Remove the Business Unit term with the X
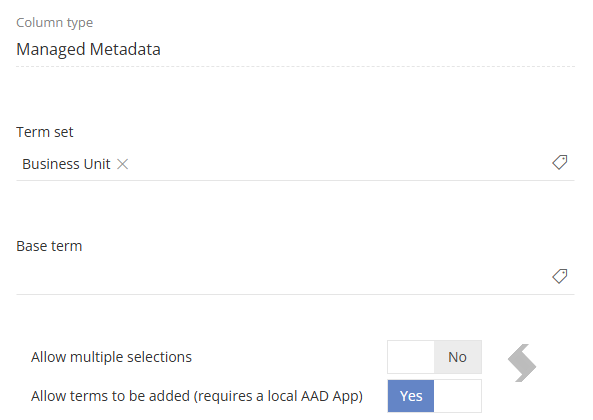593x420 pixels. pyautogui.click(x=123, y=164)
